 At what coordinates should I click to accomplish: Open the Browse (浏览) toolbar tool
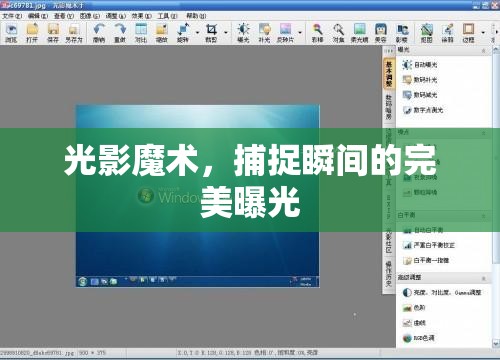pyautogui.click(x=11, y=33)
